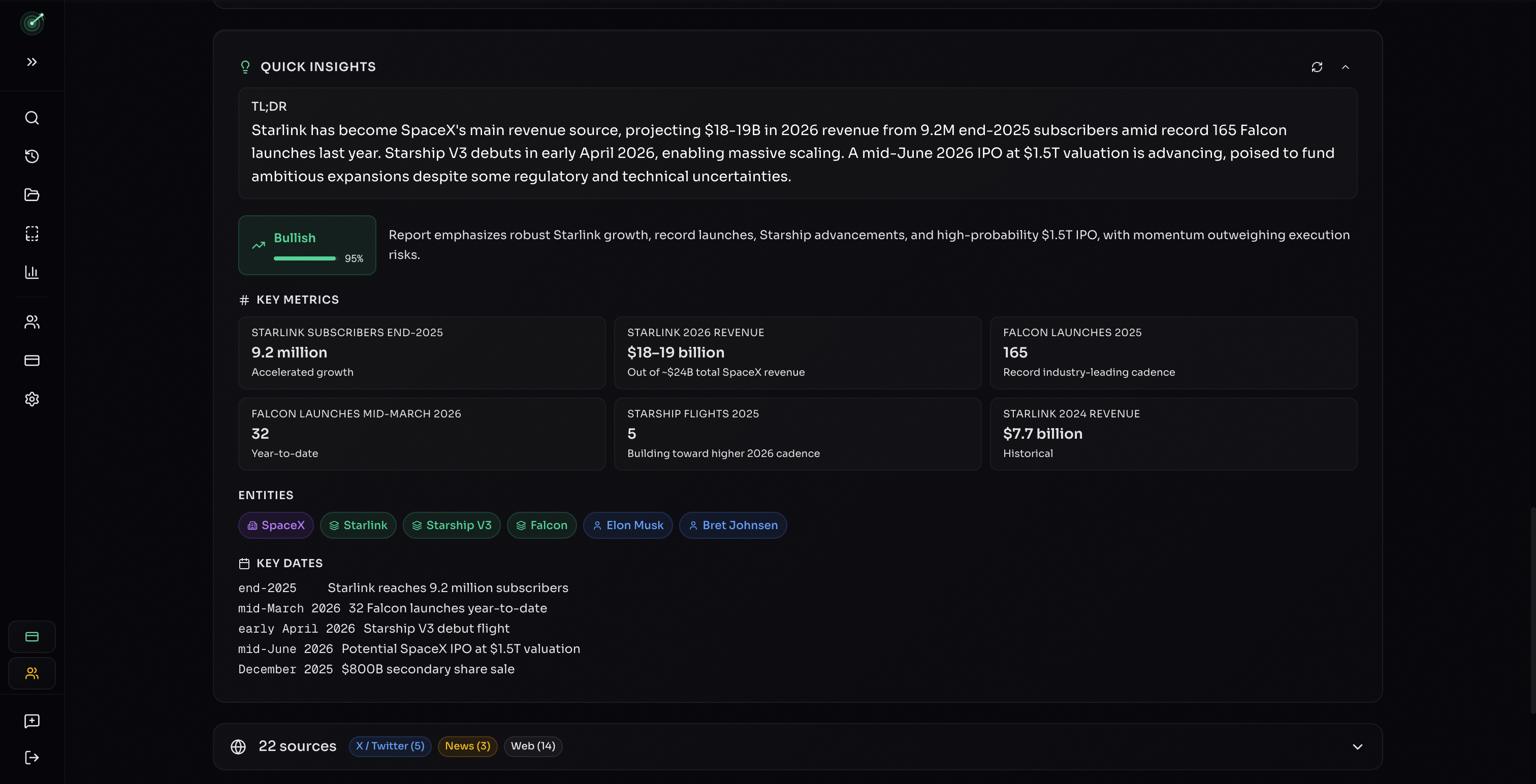Click the highlighted yellow people icon
This screenshot has width=1536, height=784.
31,673
